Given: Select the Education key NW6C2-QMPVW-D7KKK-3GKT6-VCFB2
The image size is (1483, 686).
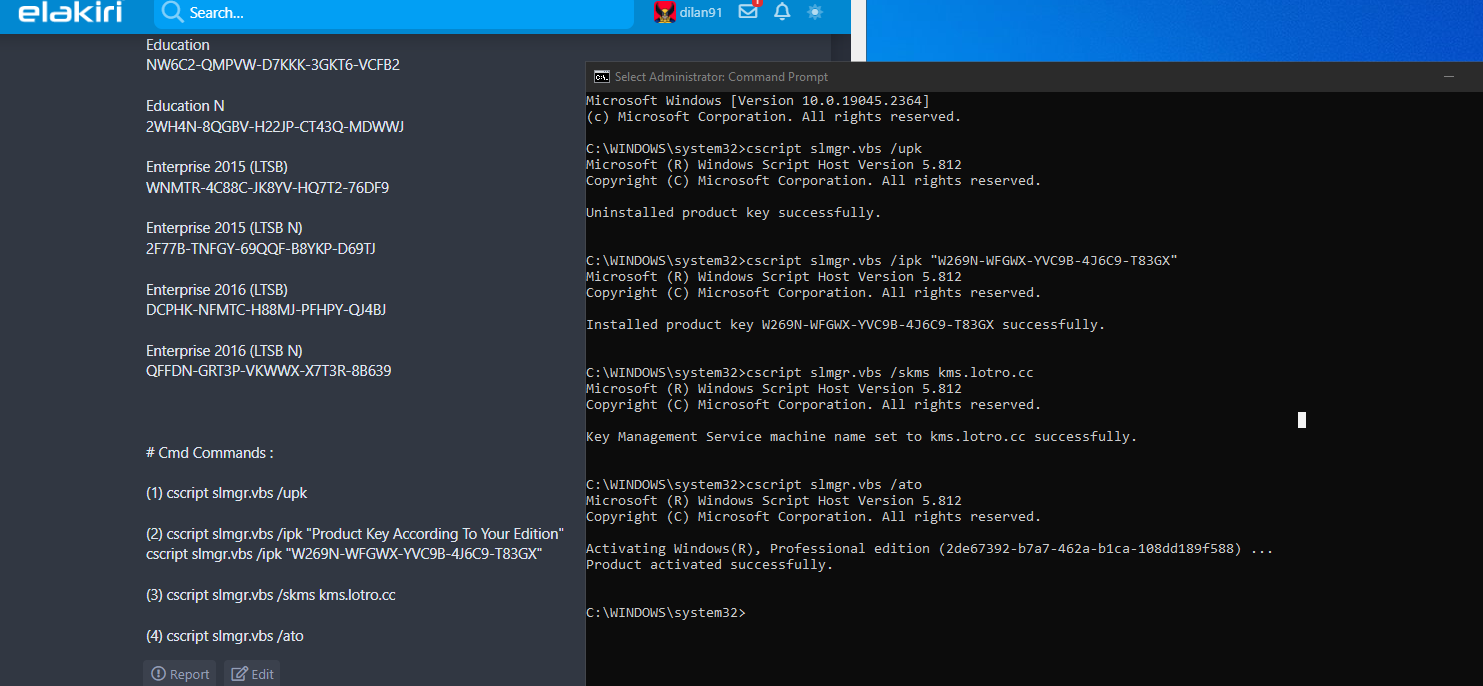Looking at the screenshot, I should coord(273,65).
